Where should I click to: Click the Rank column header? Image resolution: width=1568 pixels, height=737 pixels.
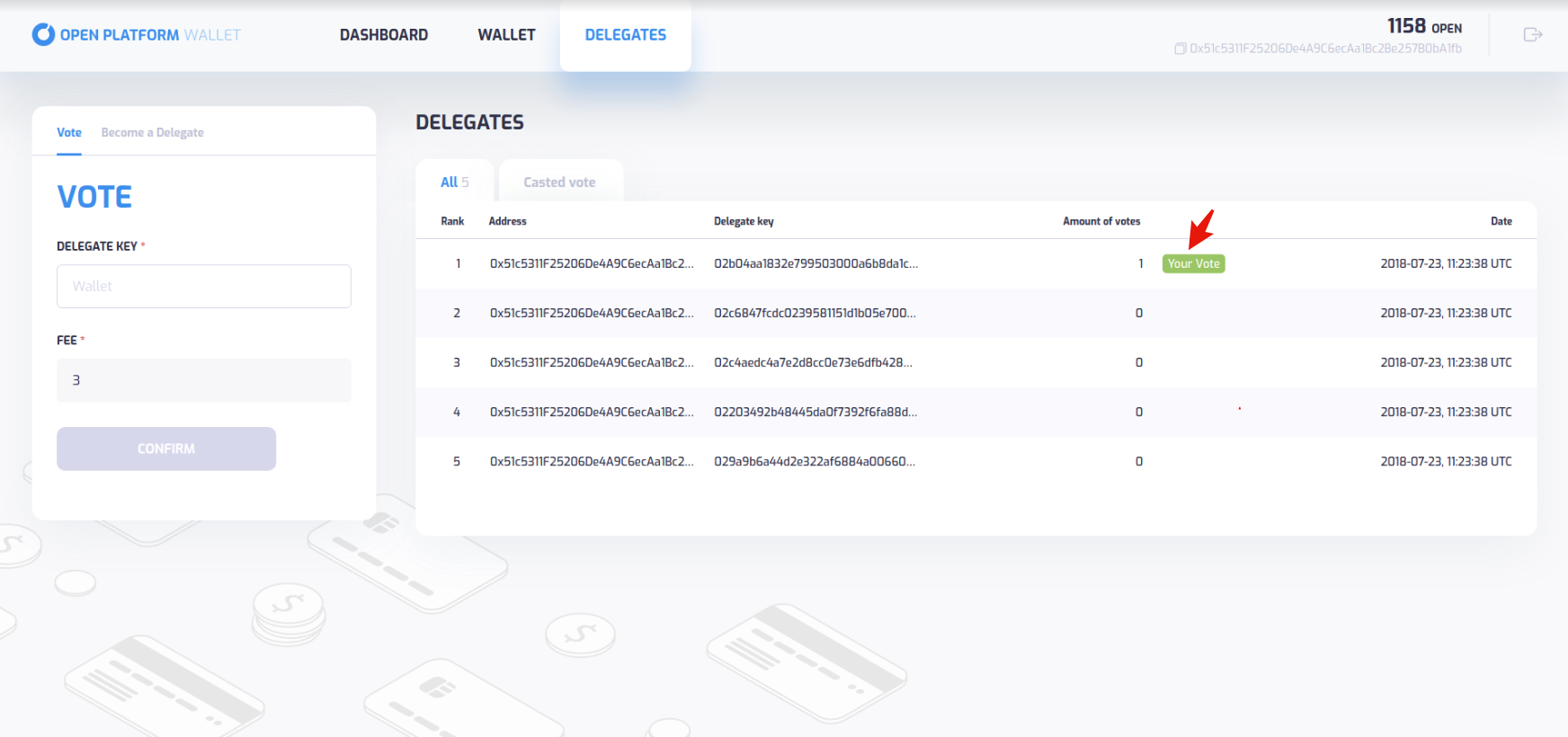452,221
